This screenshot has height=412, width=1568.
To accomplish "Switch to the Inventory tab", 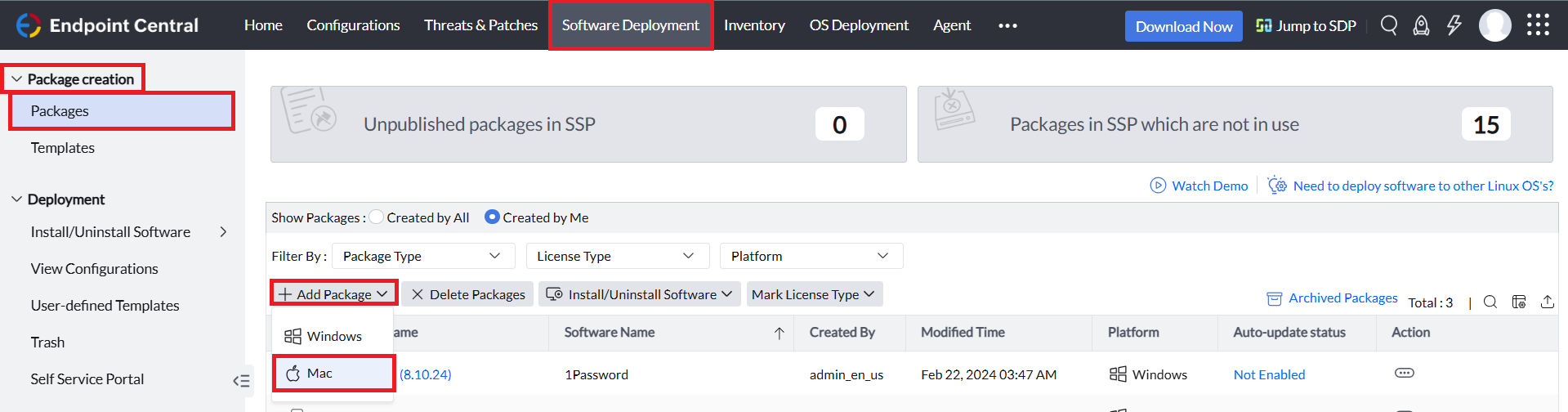I will click(754, 25).
